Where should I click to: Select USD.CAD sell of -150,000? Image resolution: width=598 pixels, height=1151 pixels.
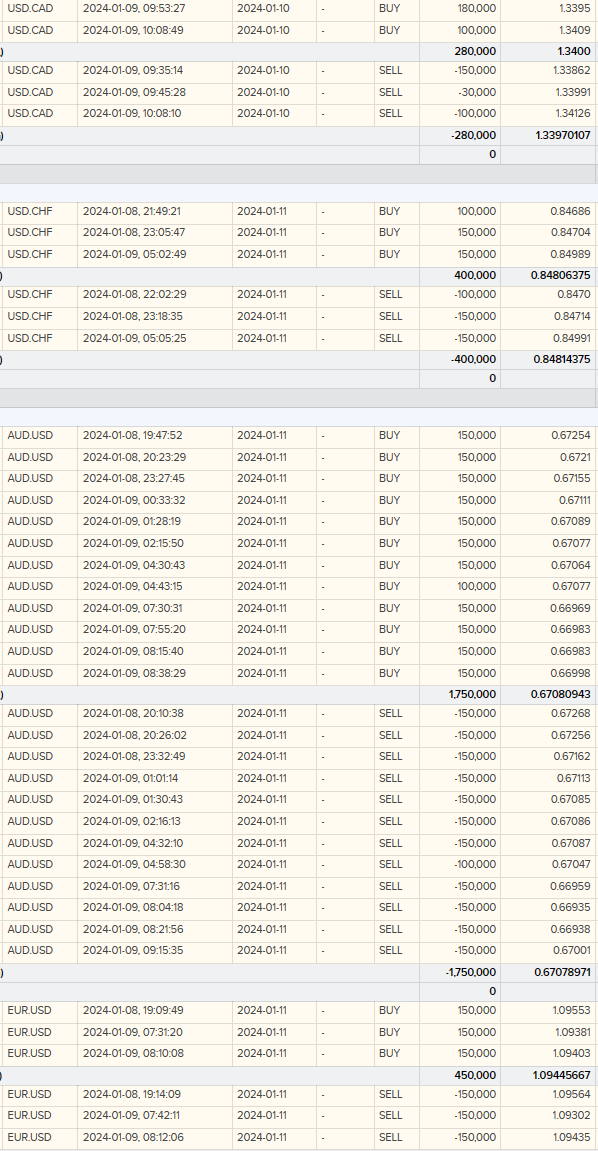tap(473, 70)
